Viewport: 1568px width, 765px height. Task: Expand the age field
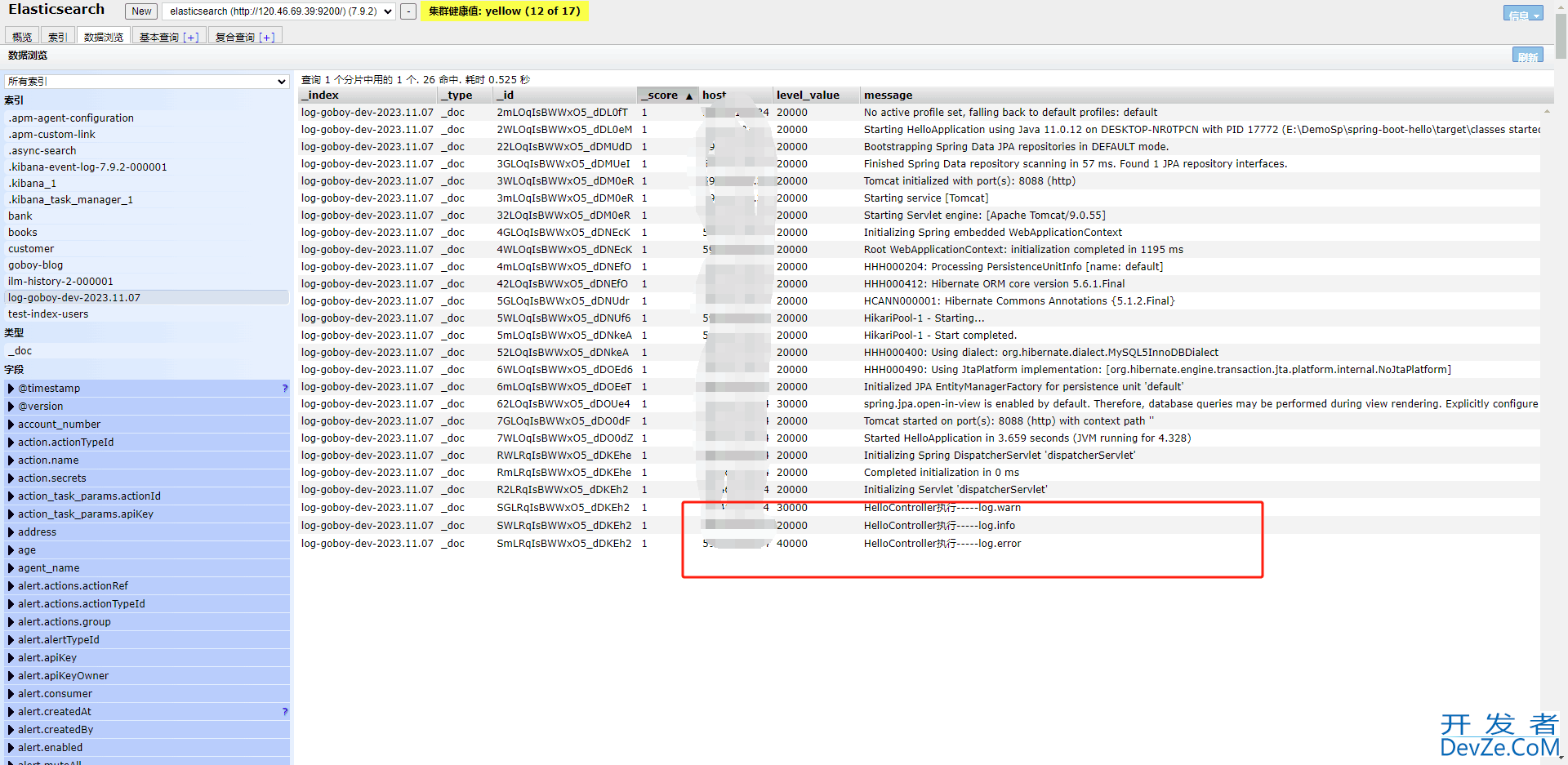(x=147, y=550)
